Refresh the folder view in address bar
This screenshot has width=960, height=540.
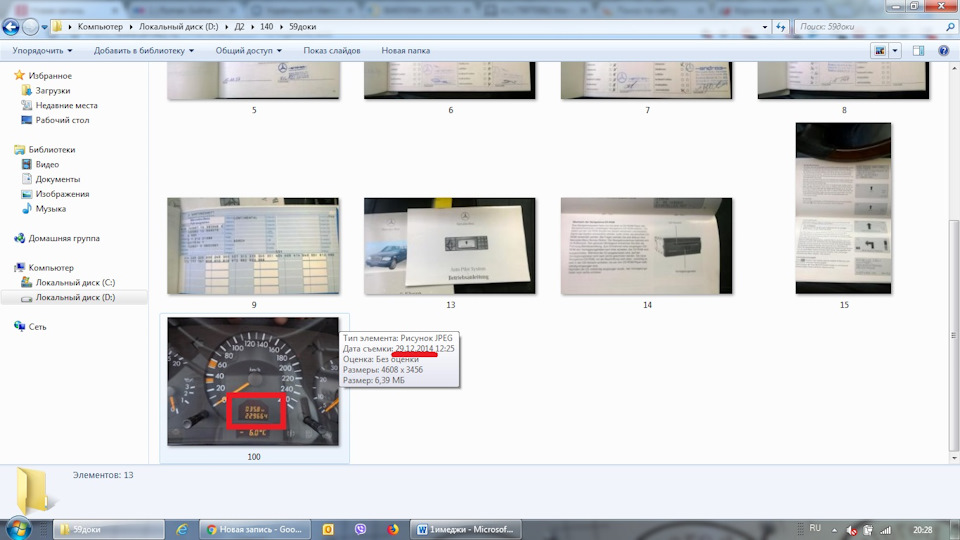click(x=781, y=27)
